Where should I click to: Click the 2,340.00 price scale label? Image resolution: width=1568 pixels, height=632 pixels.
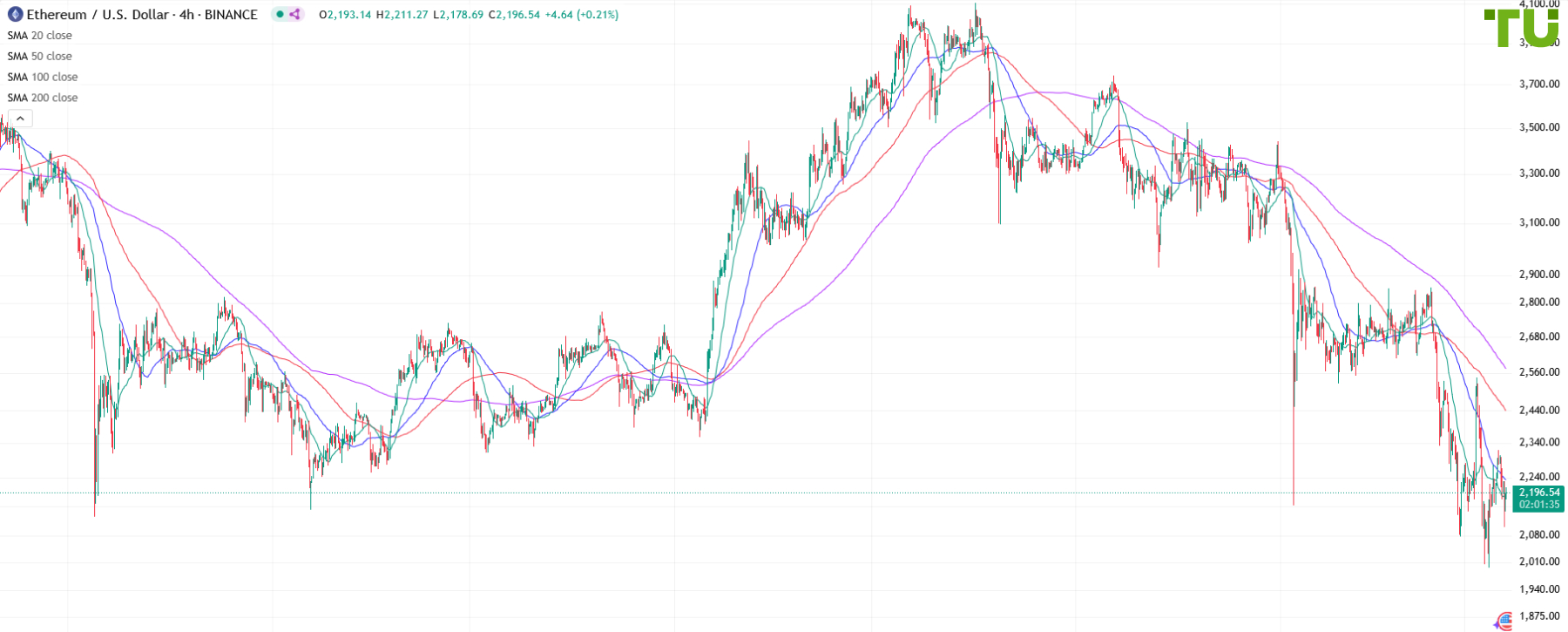pyautogui.click(x=1539, y=443)
